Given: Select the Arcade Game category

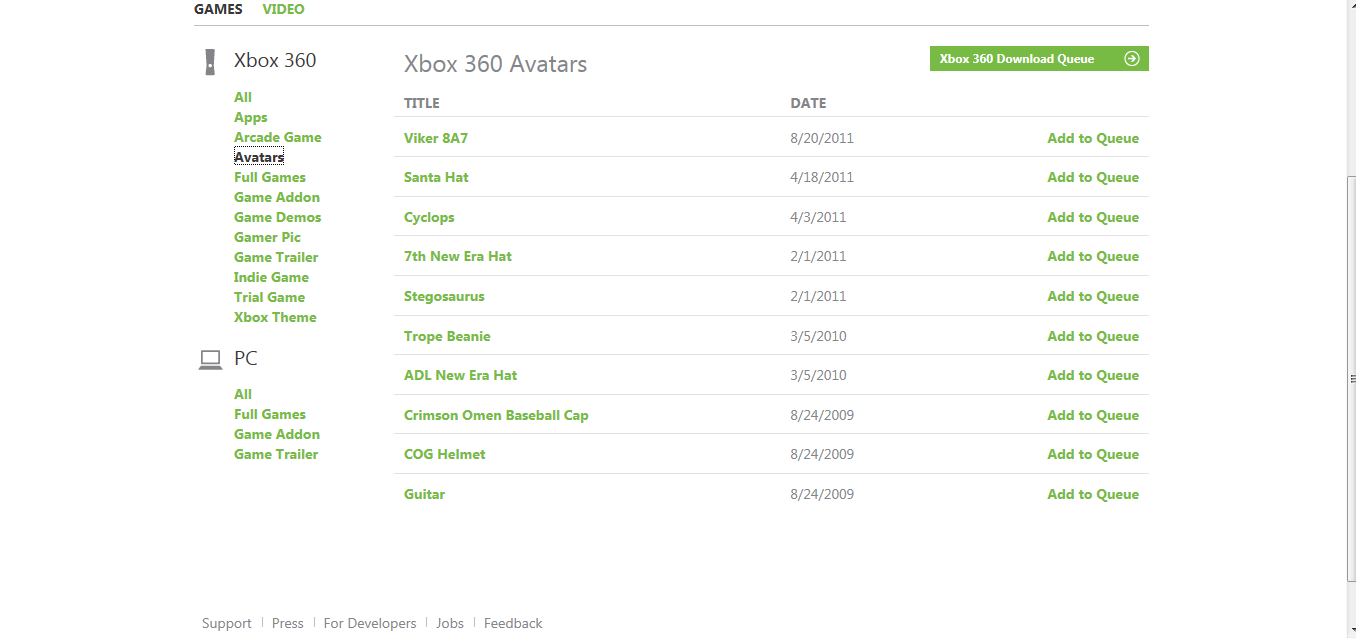Looking at the screenshot, I should click(x=278, y=137).
